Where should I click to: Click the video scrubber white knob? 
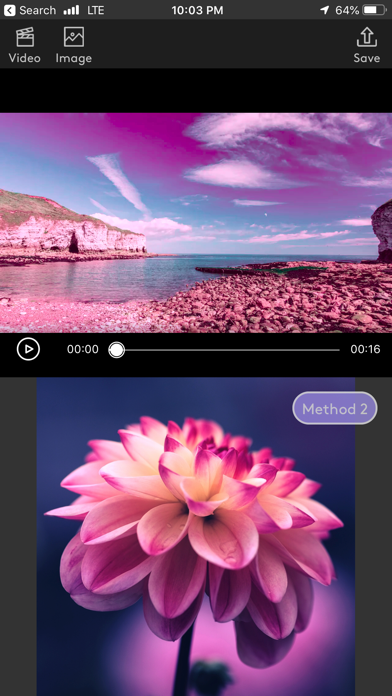pyautogui.click(x=116, y=350)
